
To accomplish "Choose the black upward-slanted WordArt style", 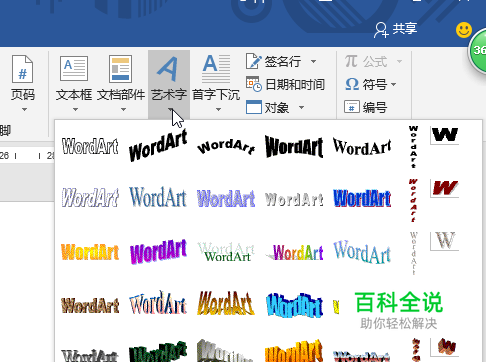I will (x=158, y=146).
